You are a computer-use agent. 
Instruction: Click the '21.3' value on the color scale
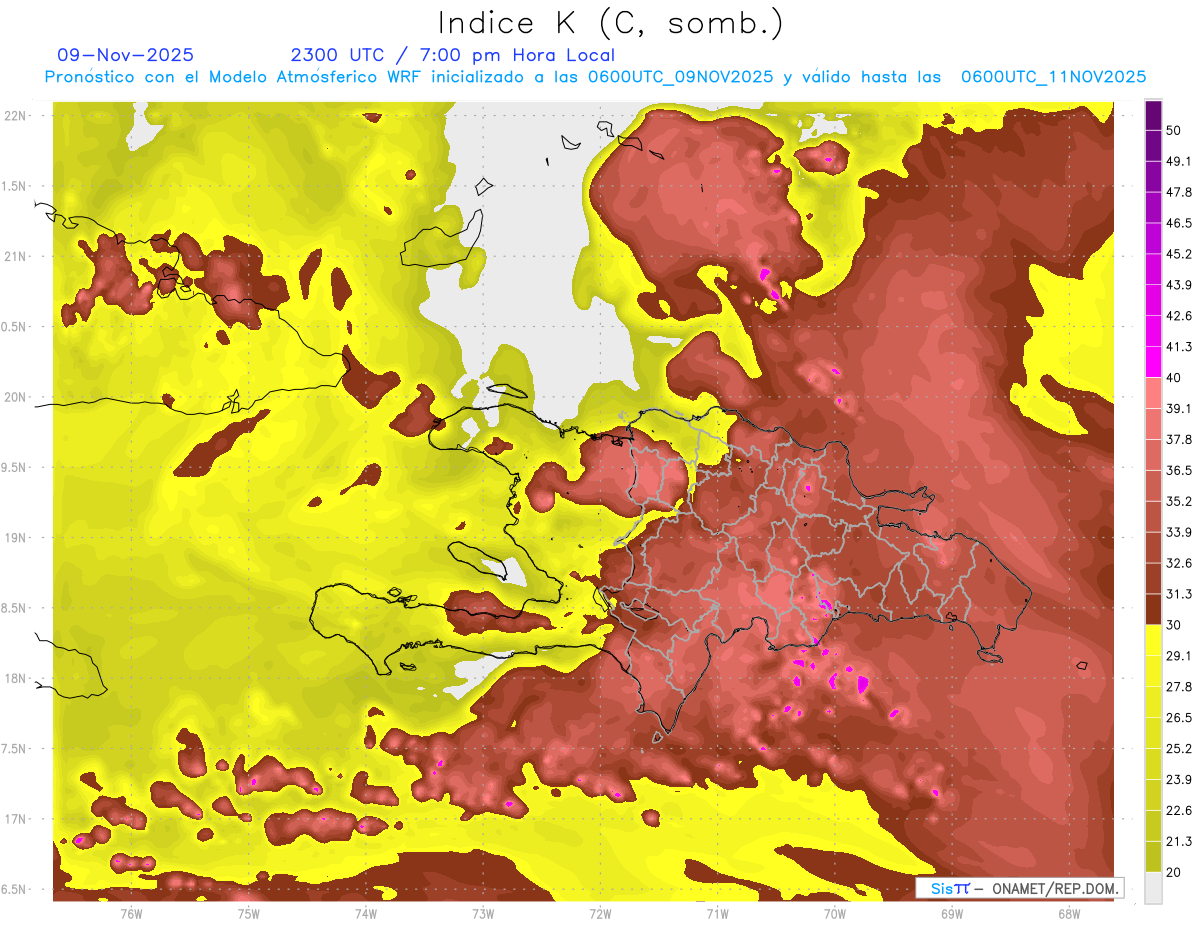click(x=1178, y=841)
